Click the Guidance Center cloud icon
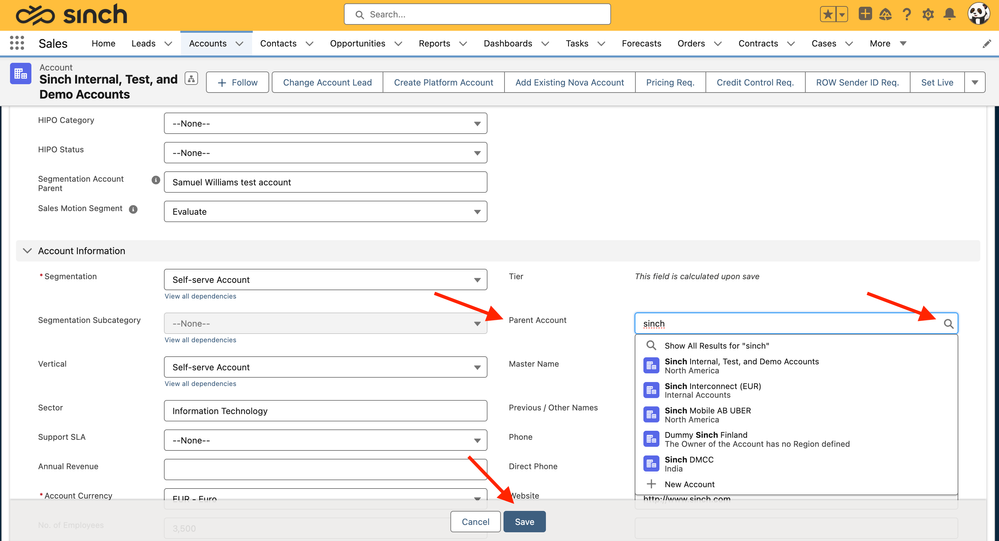This screenshot has width=999, height=541. [x=886, y=14]
